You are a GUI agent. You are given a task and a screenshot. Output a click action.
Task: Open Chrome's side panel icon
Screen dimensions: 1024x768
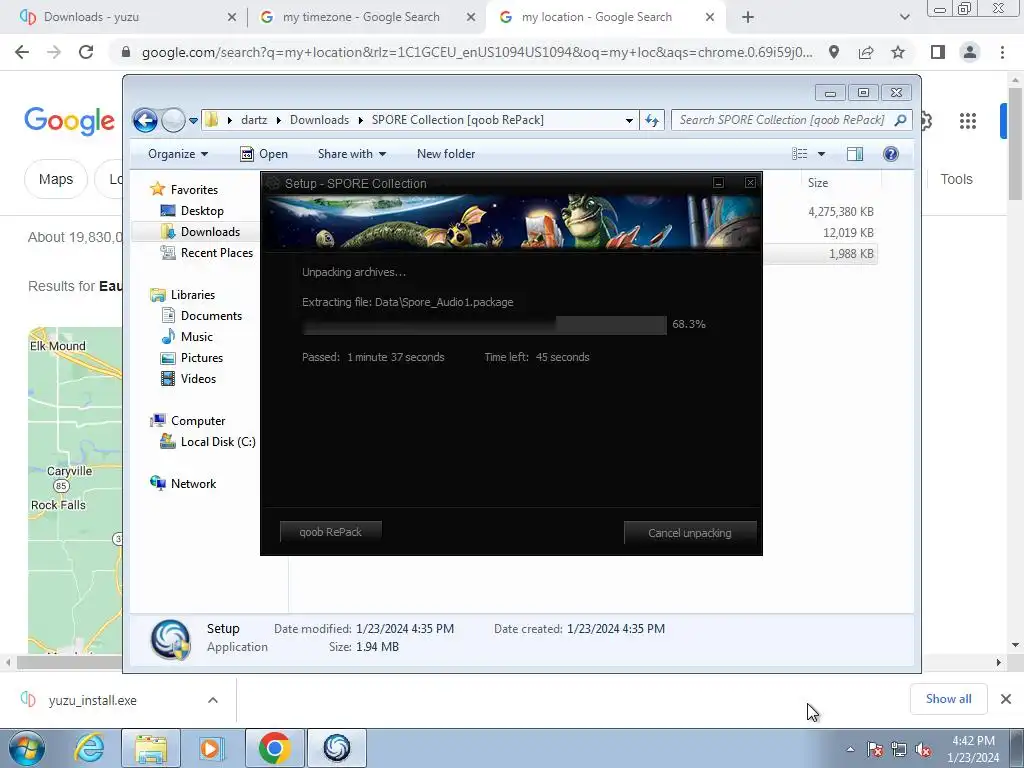click(938, 52)
